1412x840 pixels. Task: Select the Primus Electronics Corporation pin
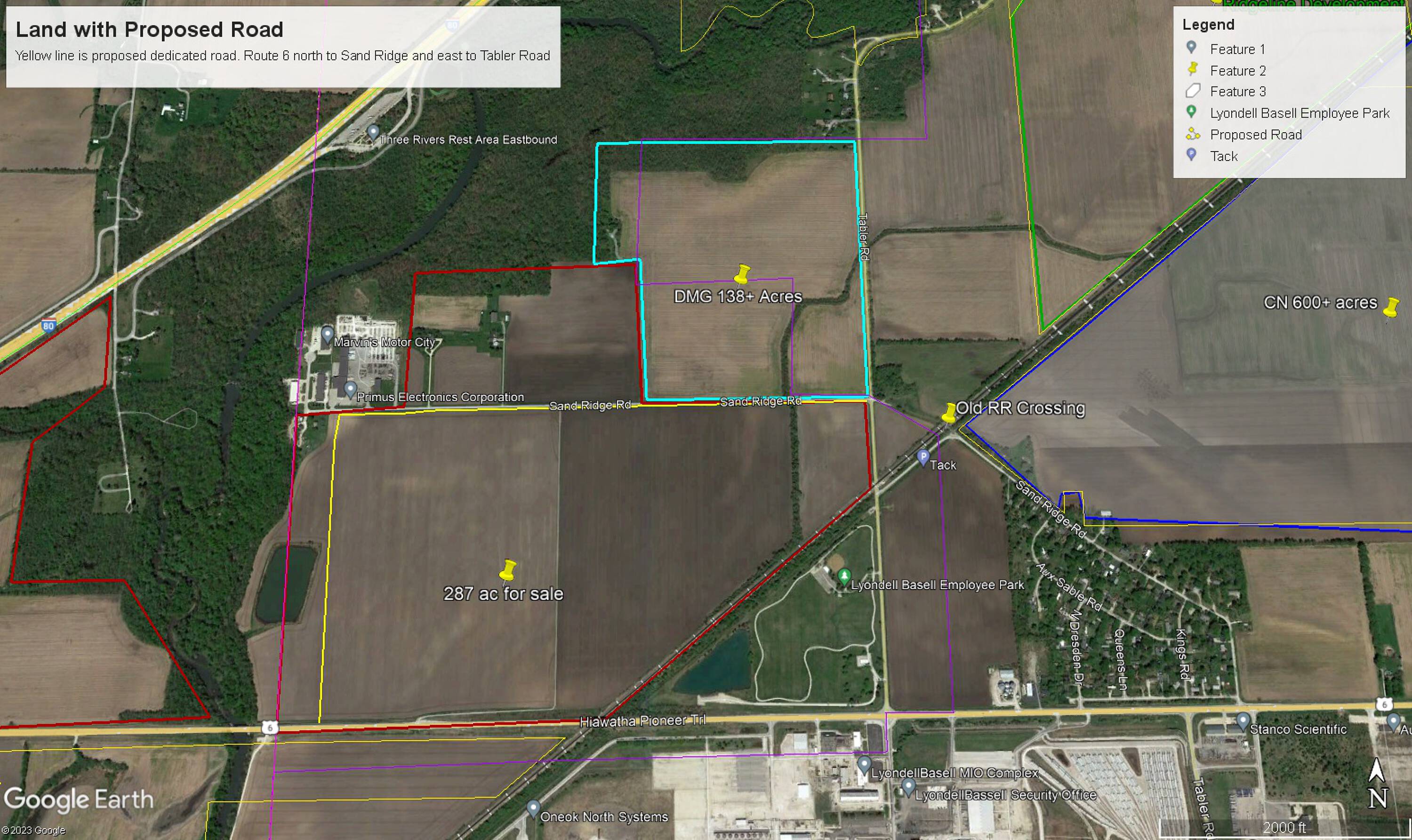(350, 389)
